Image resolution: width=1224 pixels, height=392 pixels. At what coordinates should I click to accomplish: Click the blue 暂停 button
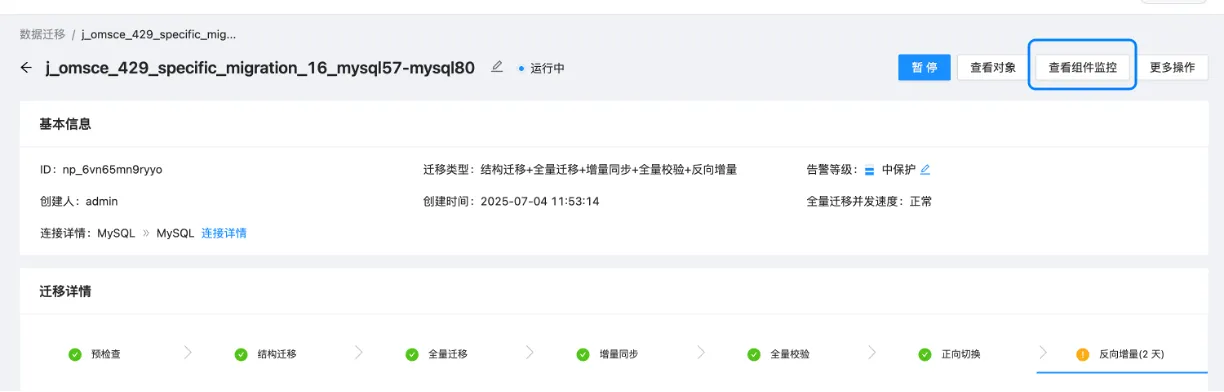[924, 68]
